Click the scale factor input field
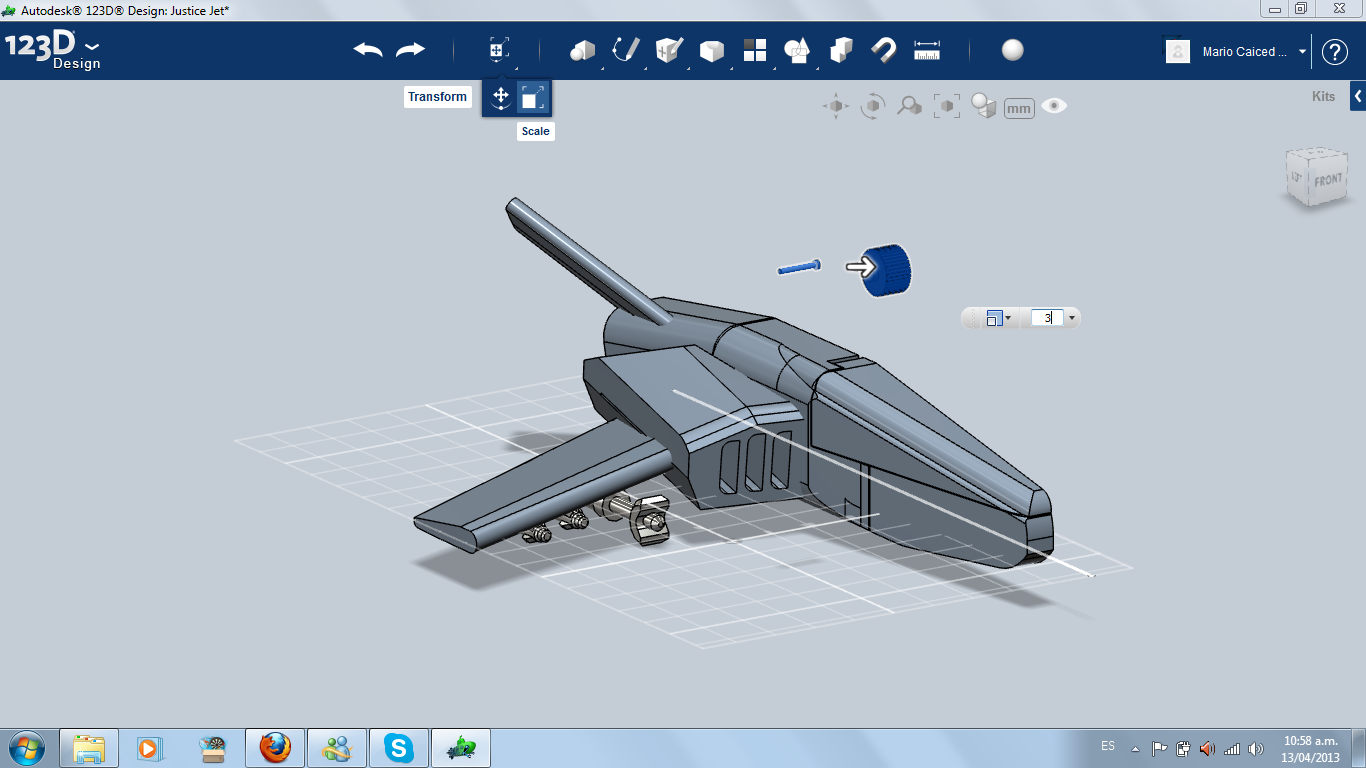 pyautogui.click(x=1047, y=318)
